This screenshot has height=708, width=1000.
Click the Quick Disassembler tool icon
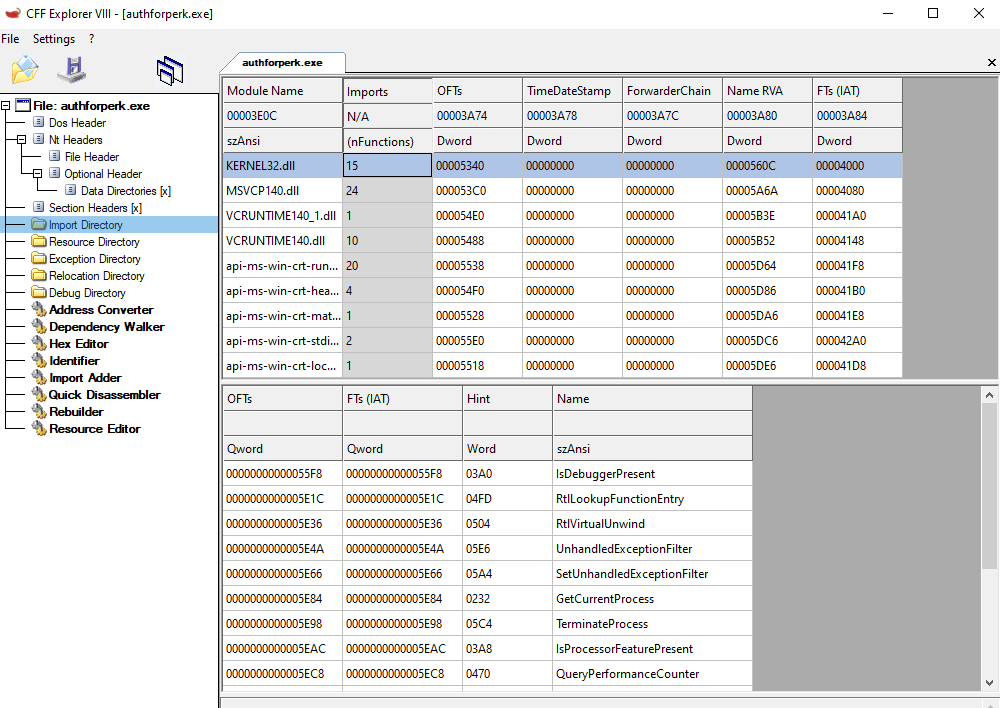coord(39,395)
